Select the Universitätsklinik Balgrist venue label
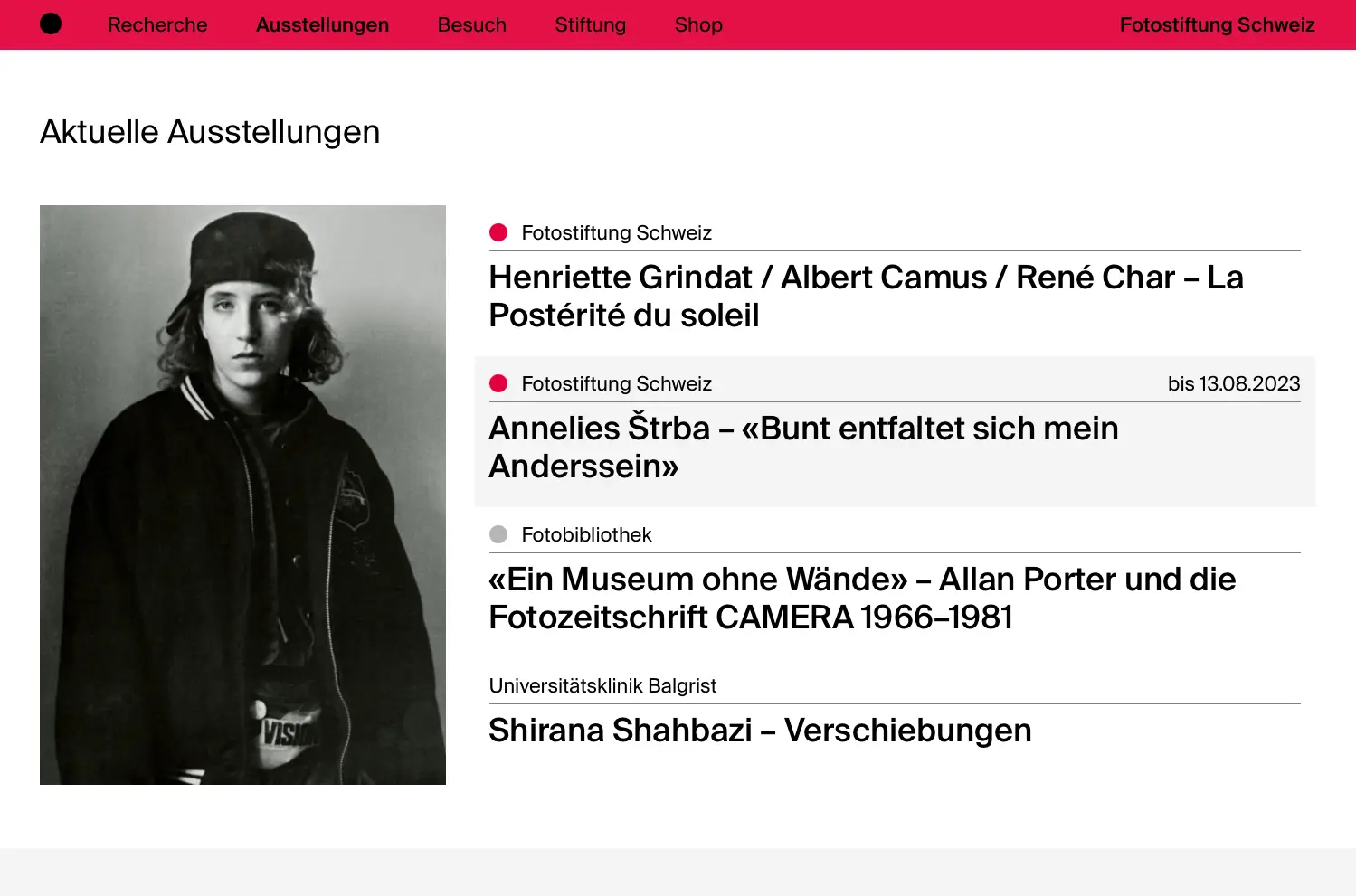Image resolution: width=1356 pixels, height=896 pixels. pos(602,685)
